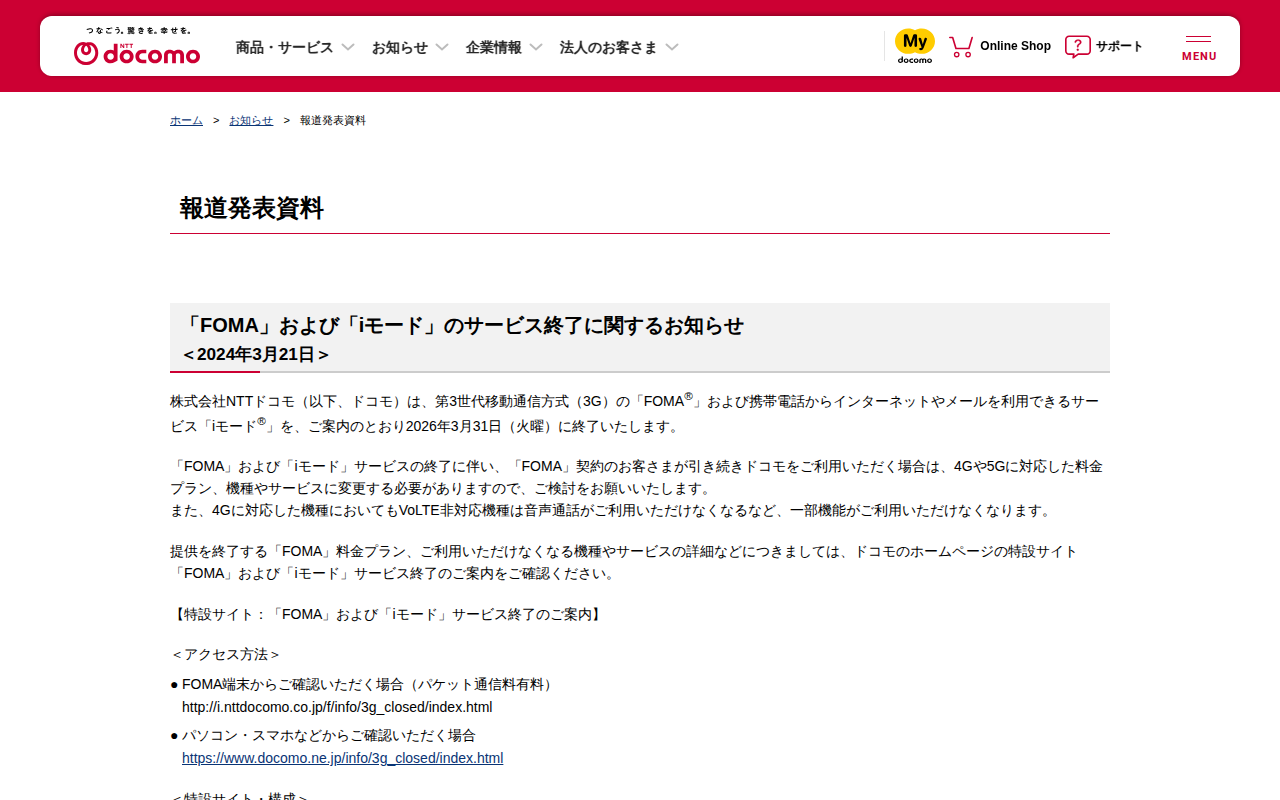
Task: Expand the 商品・サービス chevron
Action: 348,47
